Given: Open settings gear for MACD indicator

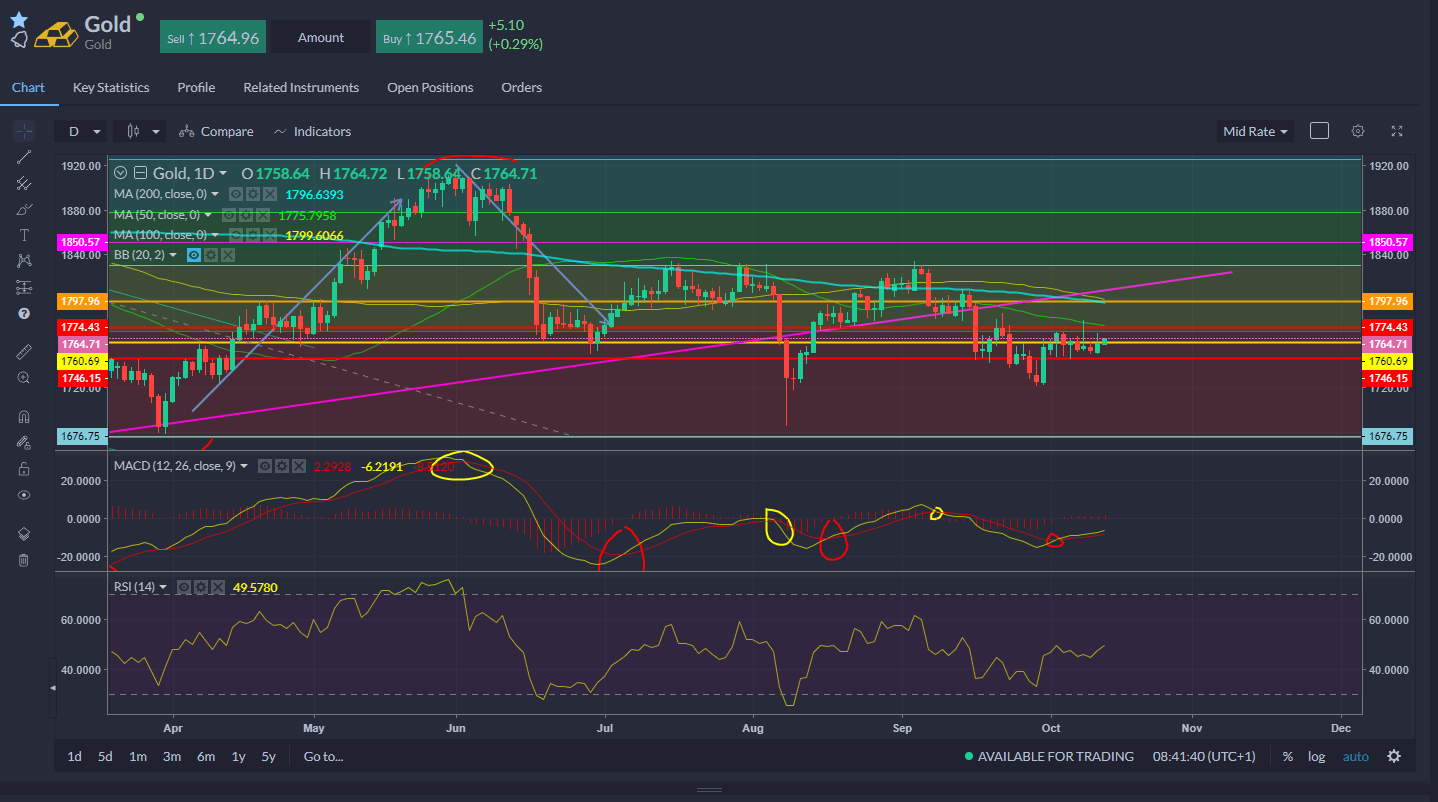Looking at the screenshot, I should (x=282, y=466).
